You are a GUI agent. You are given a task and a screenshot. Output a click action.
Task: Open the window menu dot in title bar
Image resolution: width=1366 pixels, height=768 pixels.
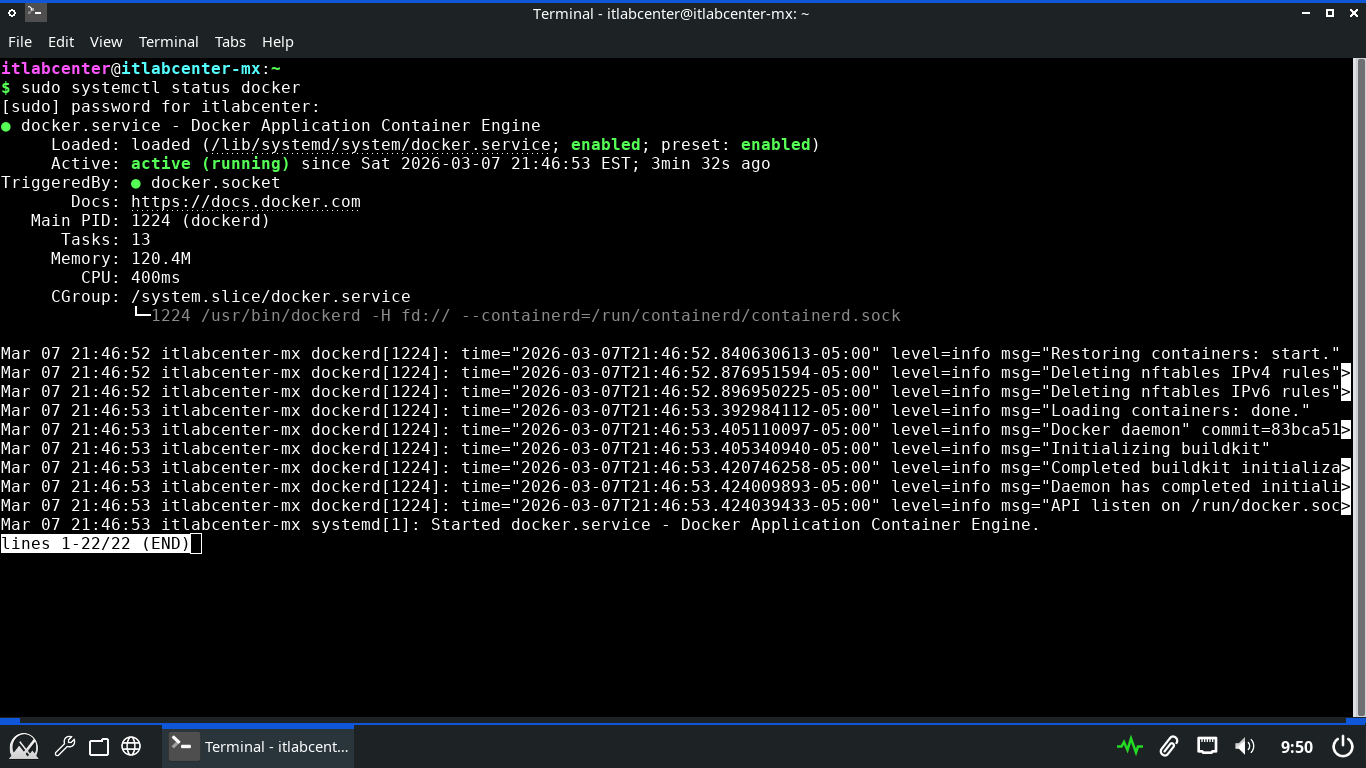12,13
